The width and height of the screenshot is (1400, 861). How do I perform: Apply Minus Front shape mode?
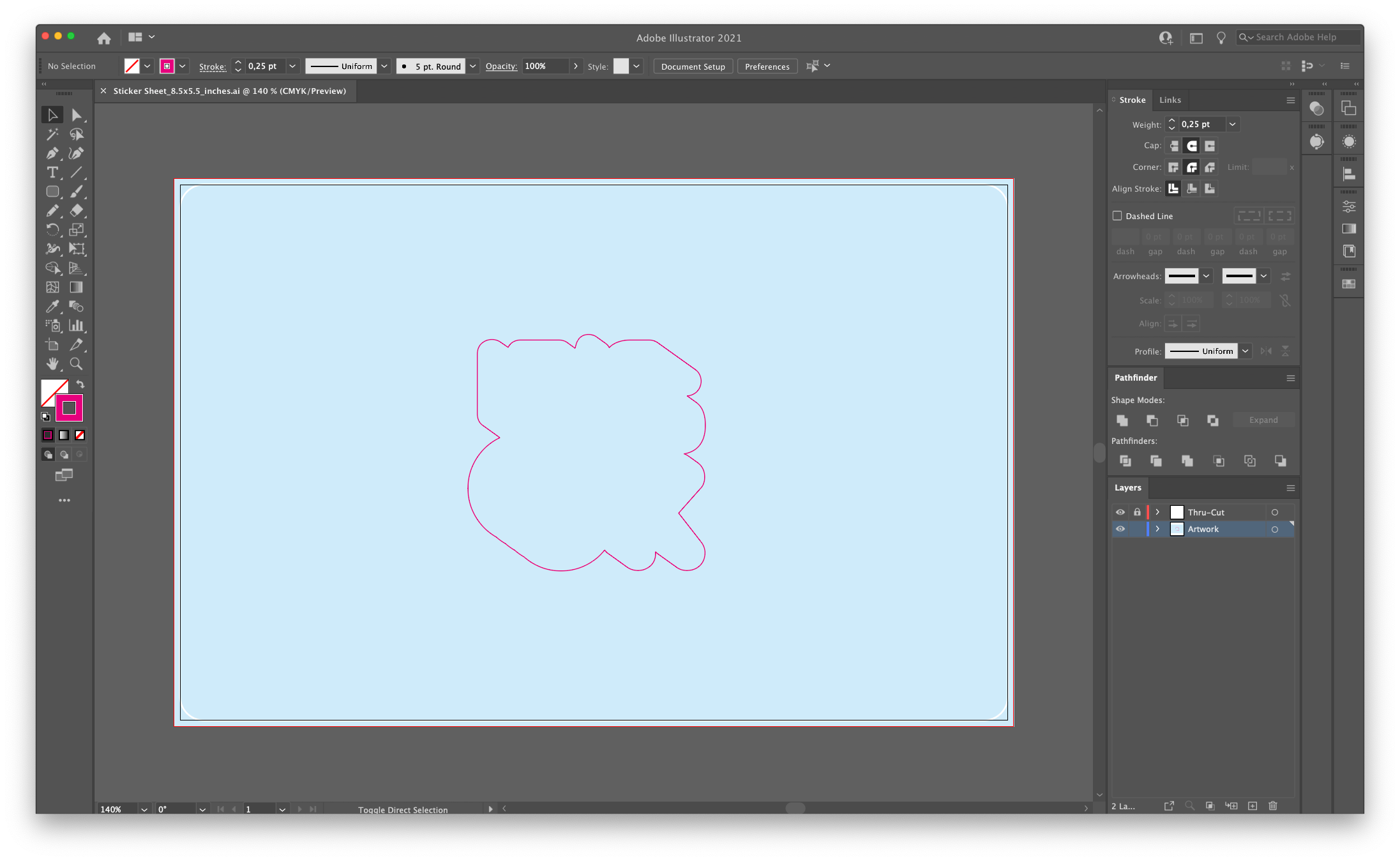(1152, 420)
